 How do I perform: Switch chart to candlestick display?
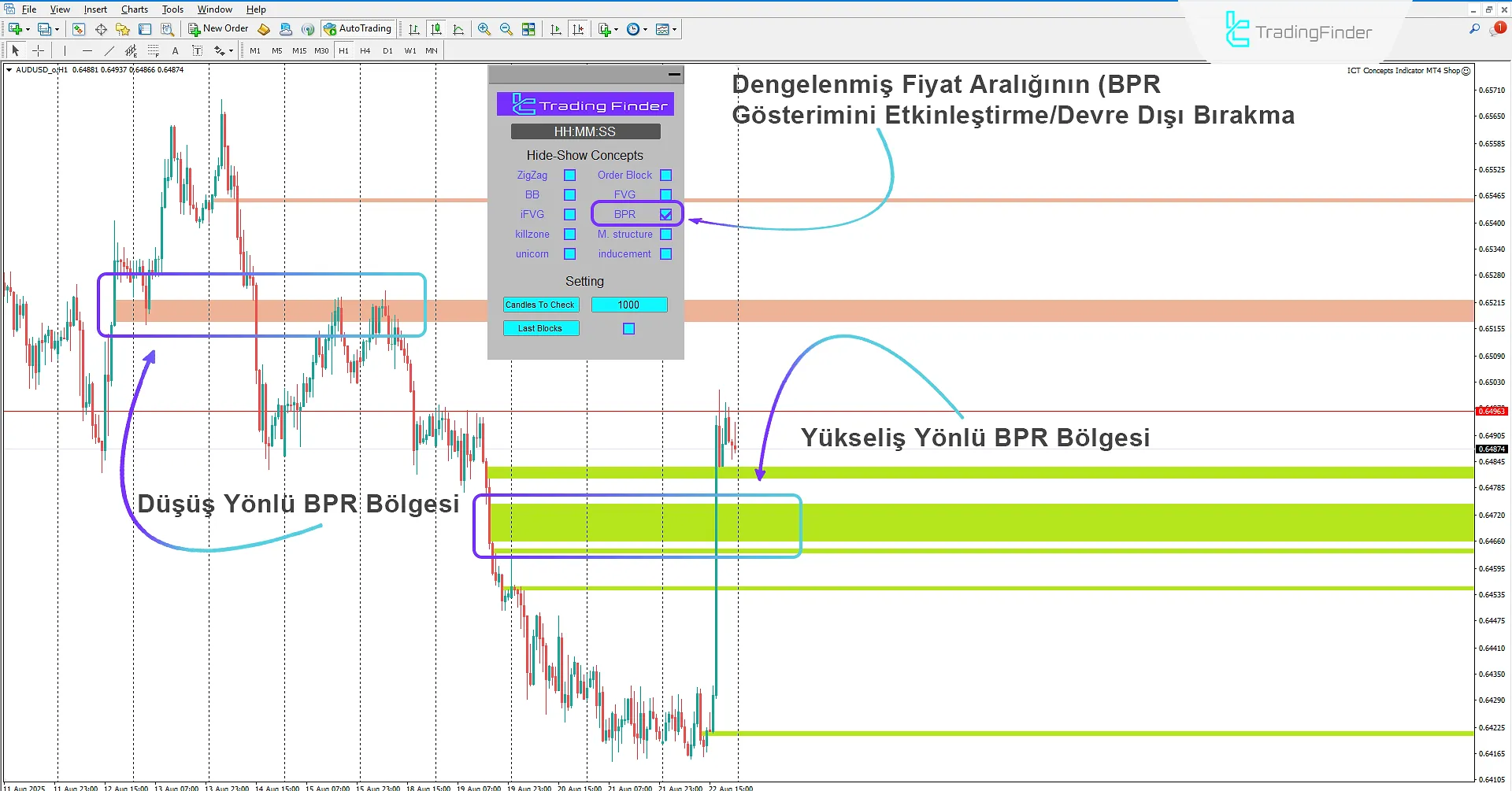436,29
